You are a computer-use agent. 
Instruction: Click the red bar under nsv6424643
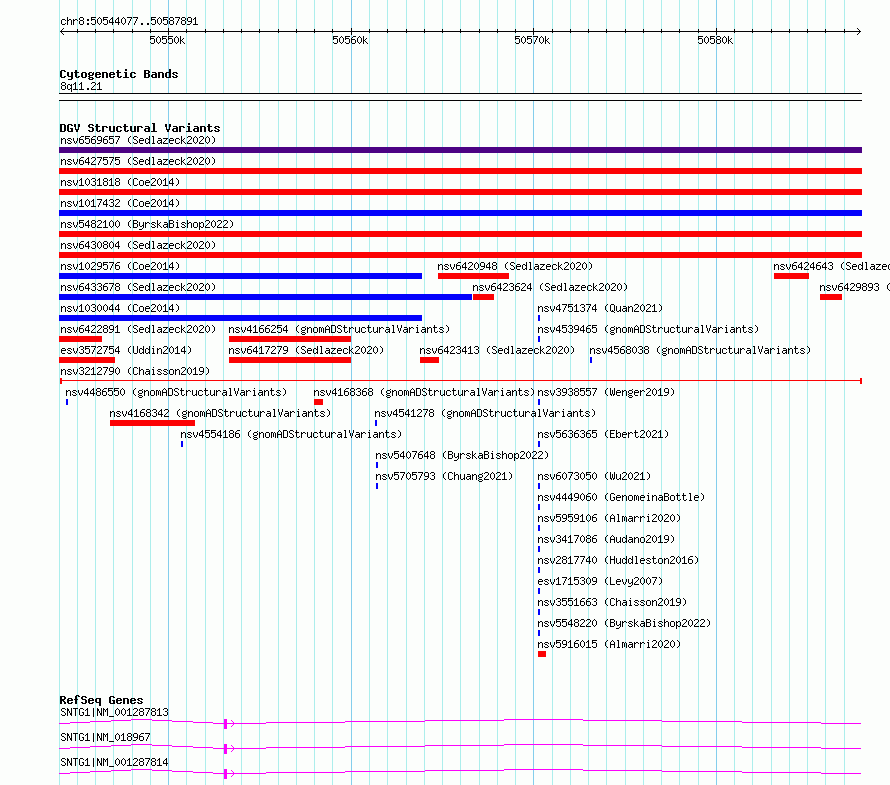pos(791,276)
